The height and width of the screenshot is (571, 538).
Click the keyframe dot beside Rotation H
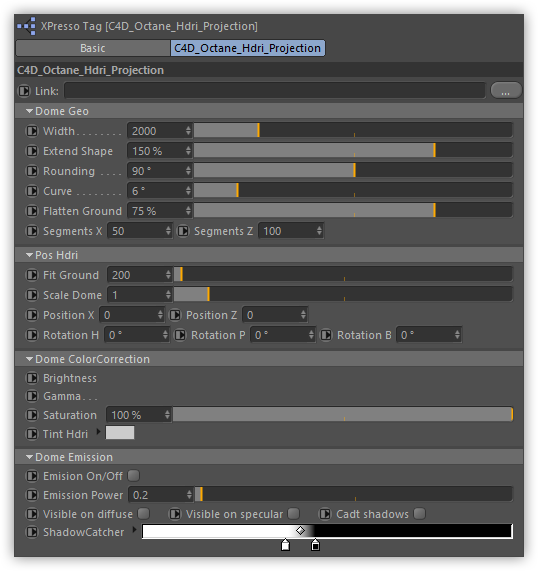(x=32, y=335)
